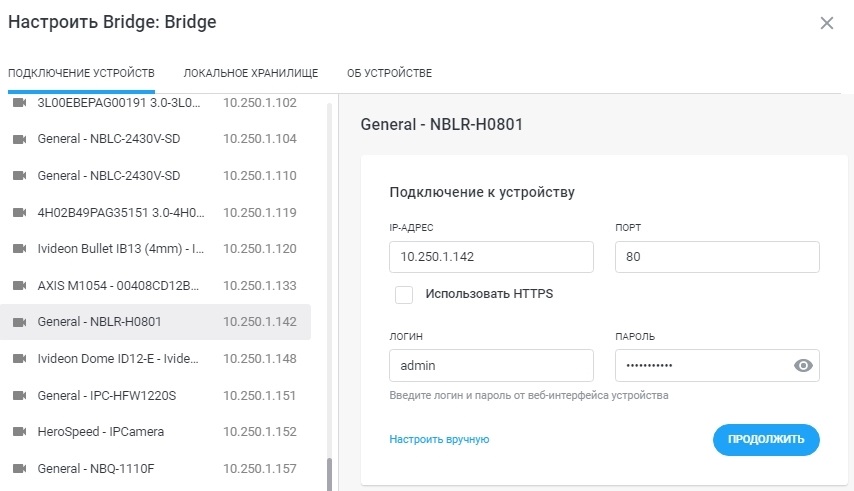The width and height of the screenshot is (854, 491).
Task: Switch to Подключение устройств tab
Action: [81, 73]
